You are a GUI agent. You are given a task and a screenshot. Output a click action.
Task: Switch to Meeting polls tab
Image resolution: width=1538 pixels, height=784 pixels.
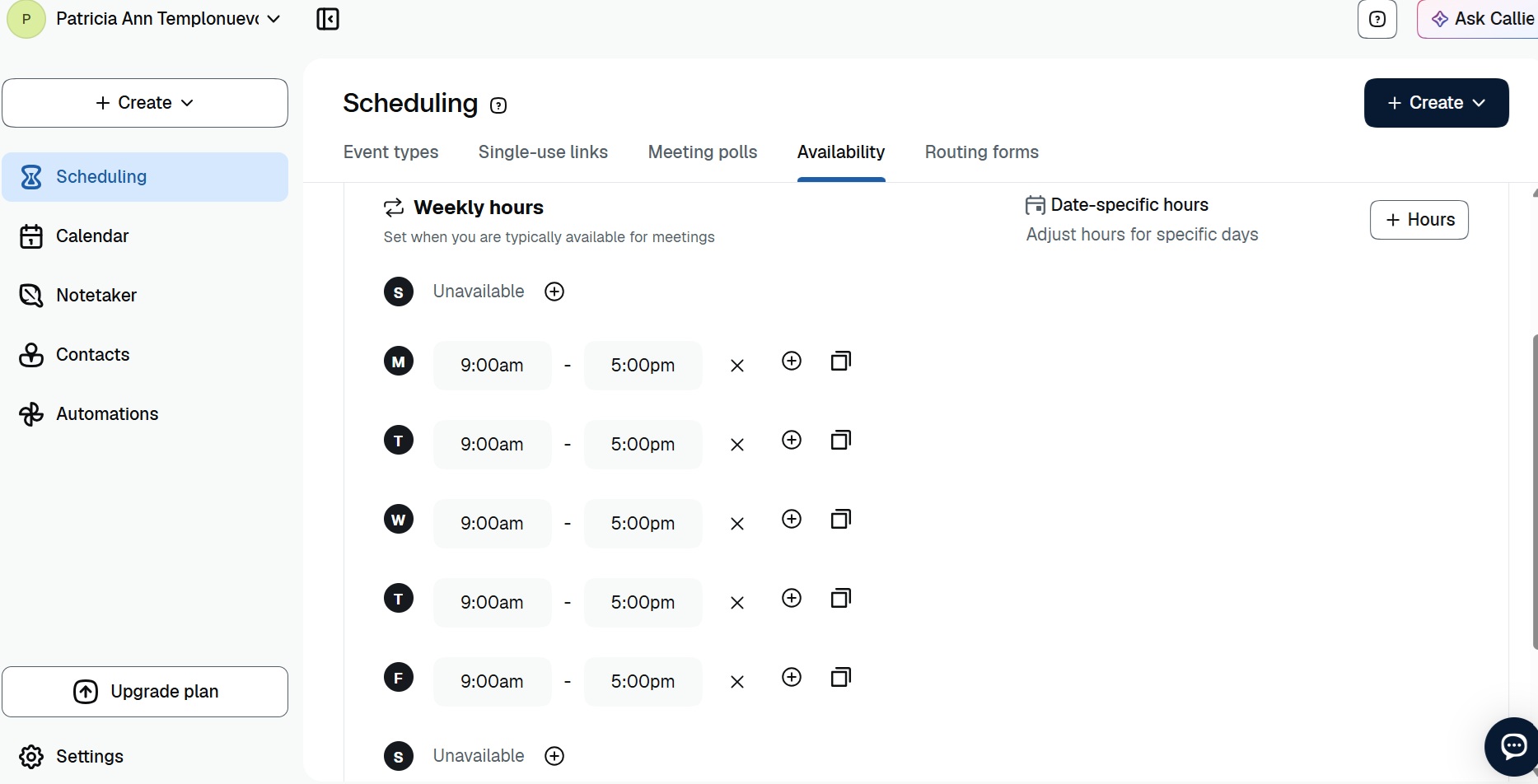703,152
